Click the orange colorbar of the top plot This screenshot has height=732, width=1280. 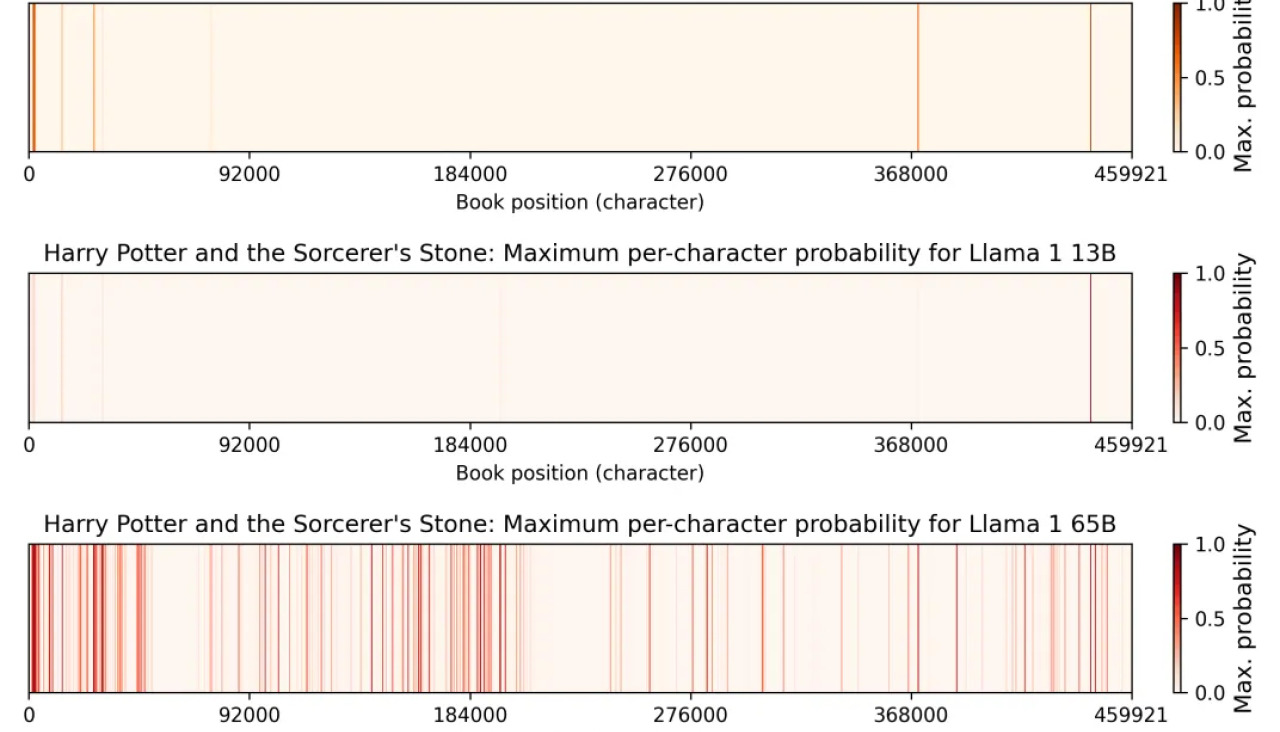1178,78
